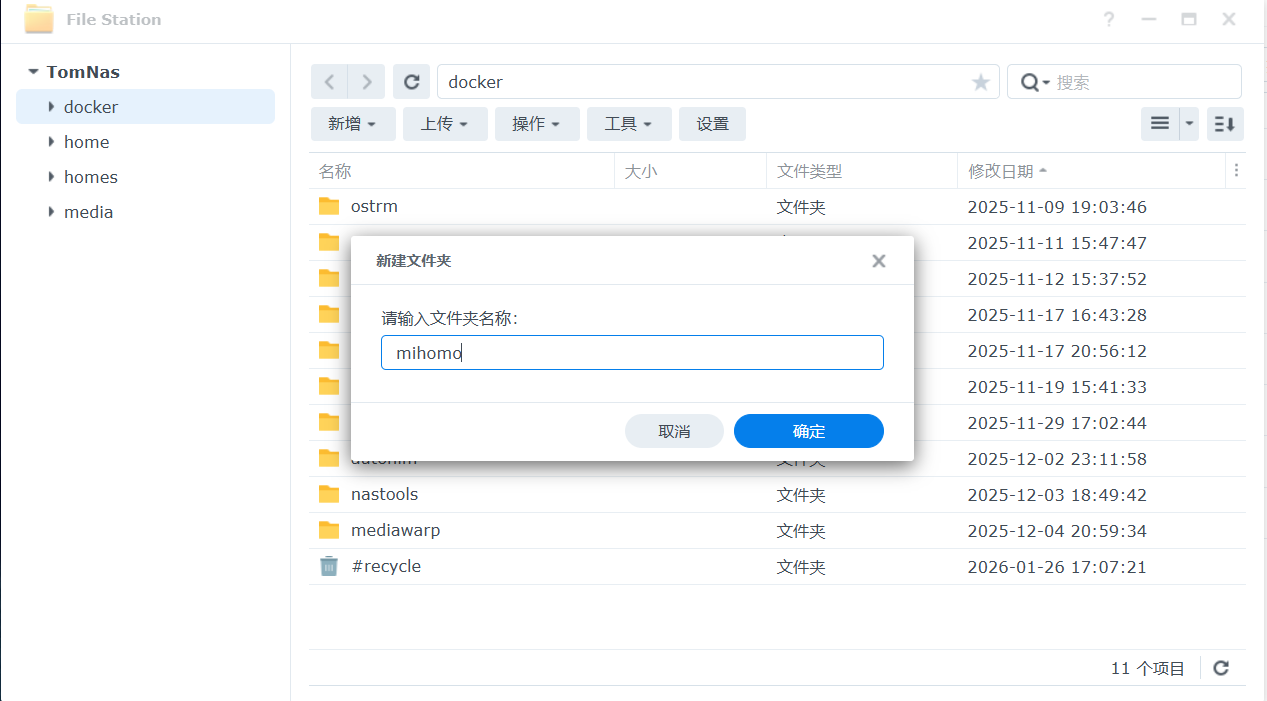Refresh the item count in footer

(x=1220, y=668)
